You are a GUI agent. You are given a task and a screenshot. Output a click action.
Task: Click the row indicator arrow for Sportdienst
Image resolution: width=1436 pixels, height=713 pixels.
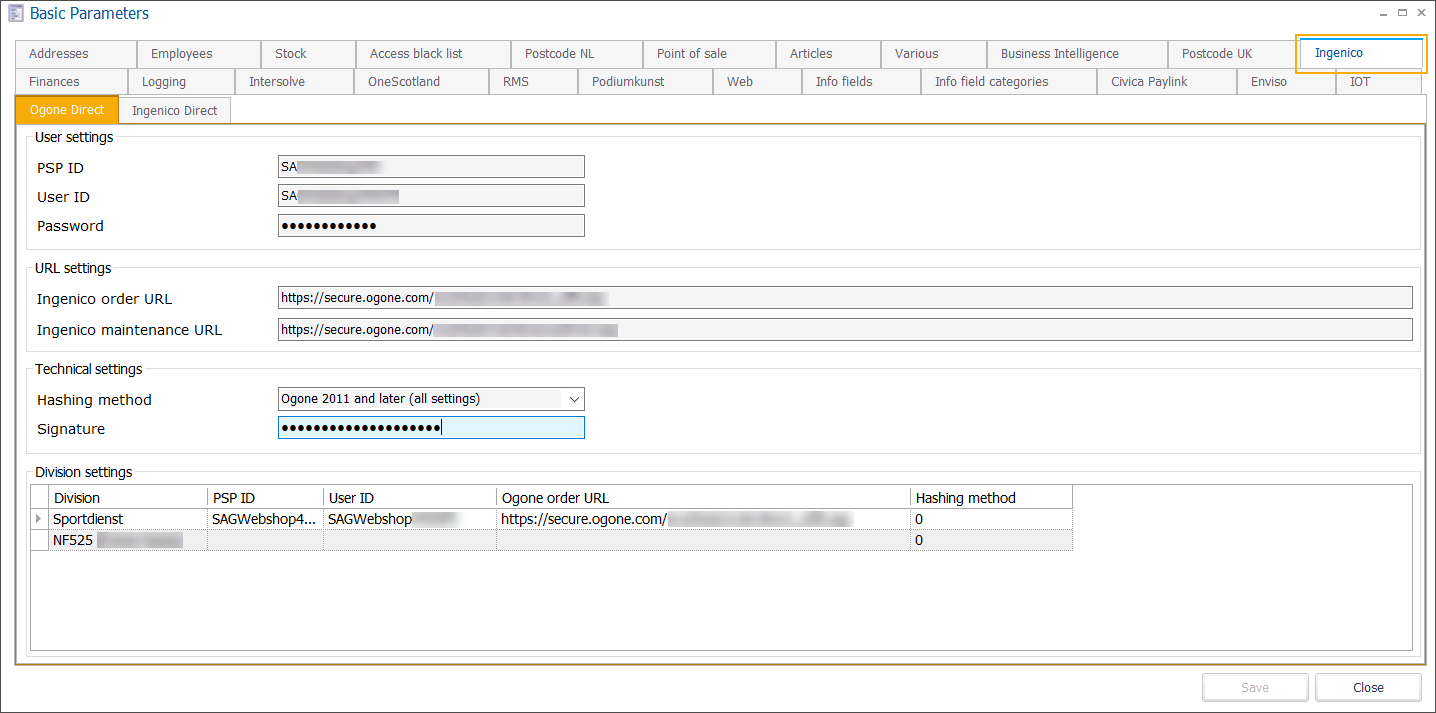(x=39, y=518)
